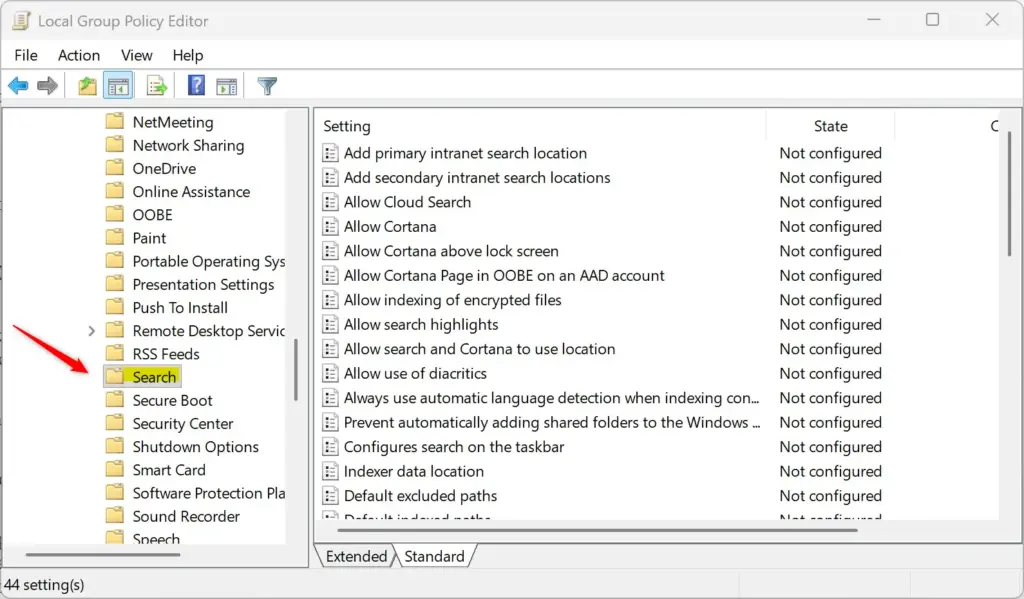1024x599 pixels.
Task: Select 'Always use automatic language detection' policy
Action: [551, 398]
